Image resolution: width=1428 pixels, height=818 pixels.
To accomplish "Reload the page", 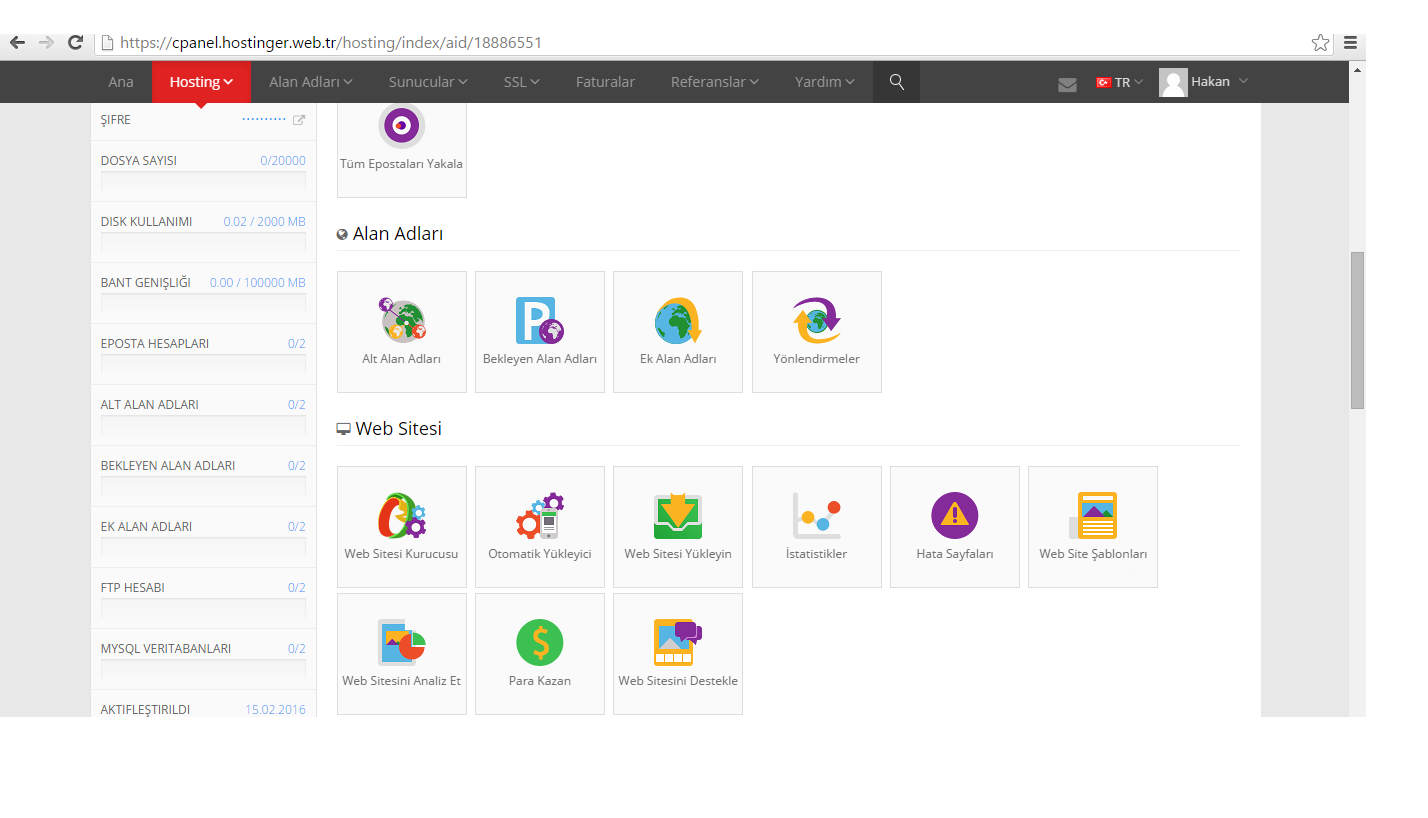I will [75, 42].
